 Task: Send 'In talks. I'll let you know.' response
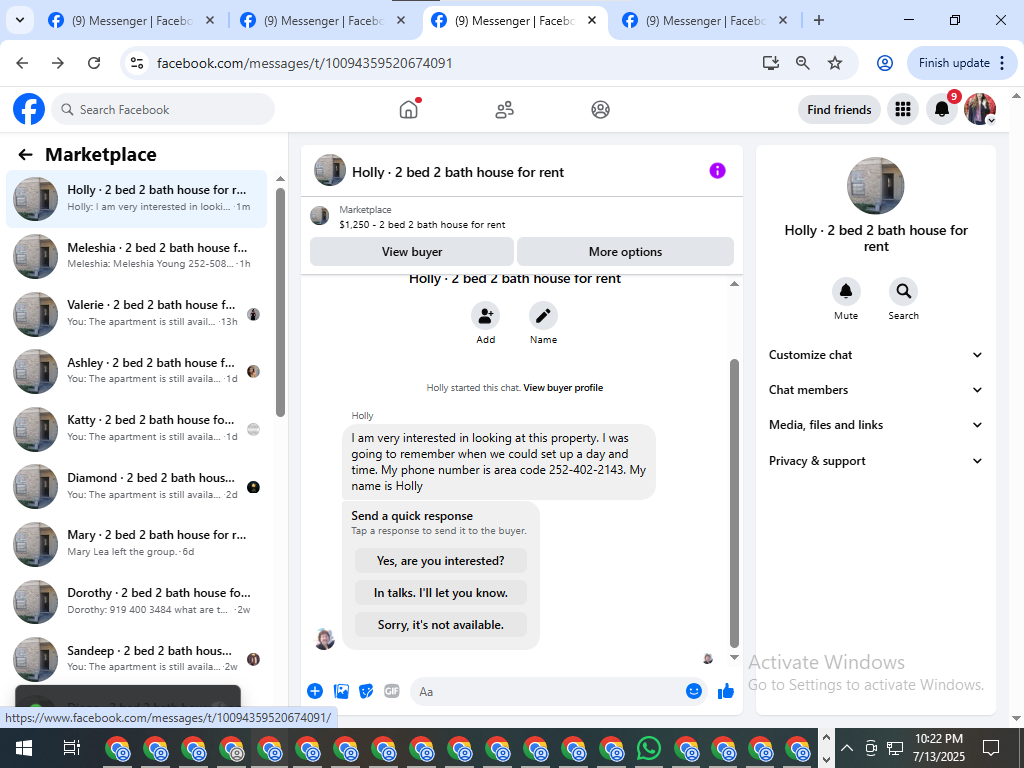(x=441, y=593)
